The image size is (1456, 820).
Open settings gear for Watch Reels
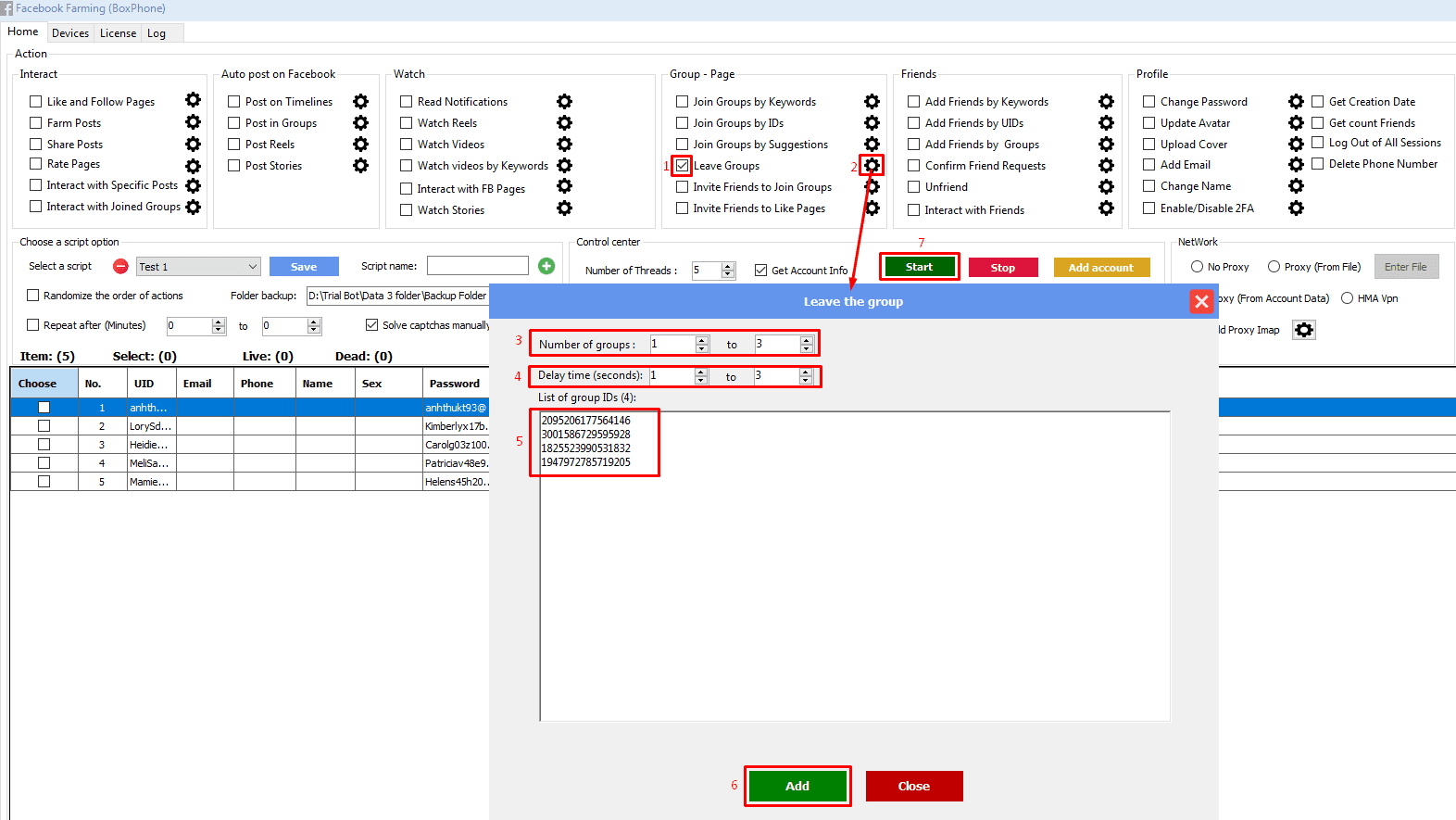(x=564, y=122)
